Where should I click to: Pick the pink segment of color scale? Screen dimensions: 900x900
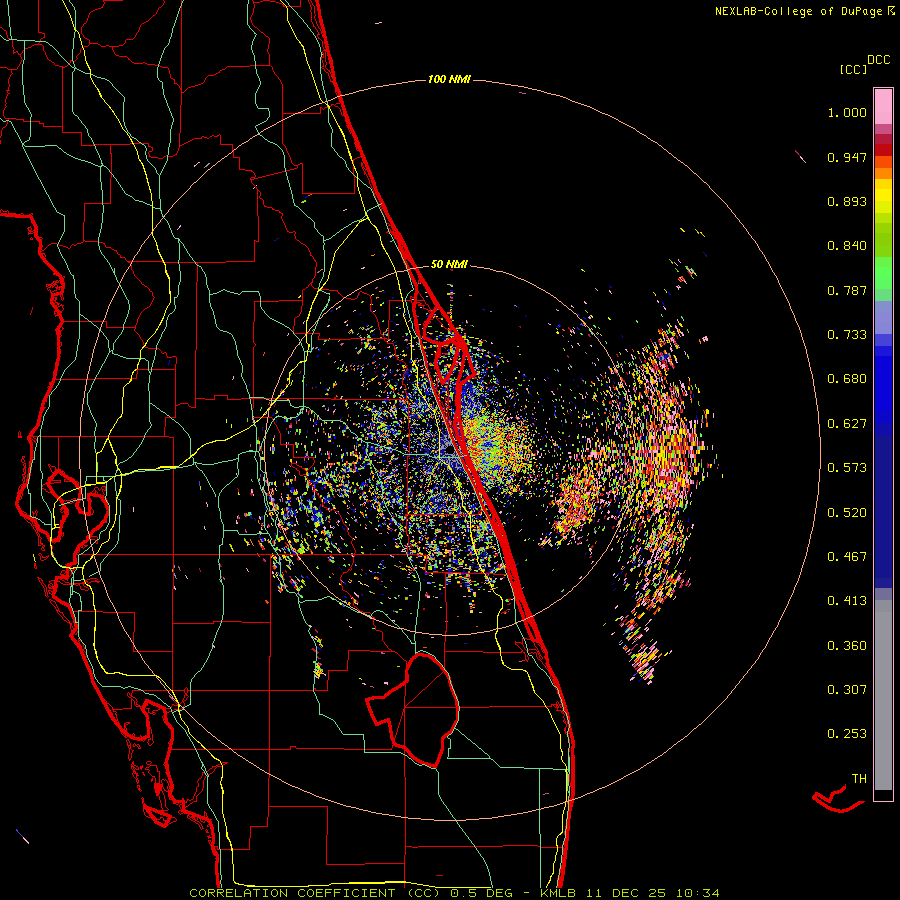coord(883,107)
